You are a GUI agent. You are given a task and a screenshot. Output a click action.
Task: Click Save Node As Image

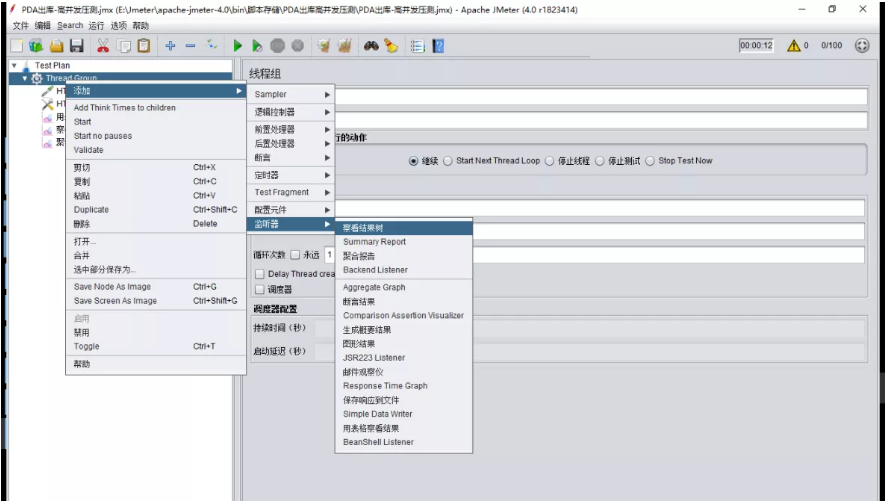(x=156, y=287)
